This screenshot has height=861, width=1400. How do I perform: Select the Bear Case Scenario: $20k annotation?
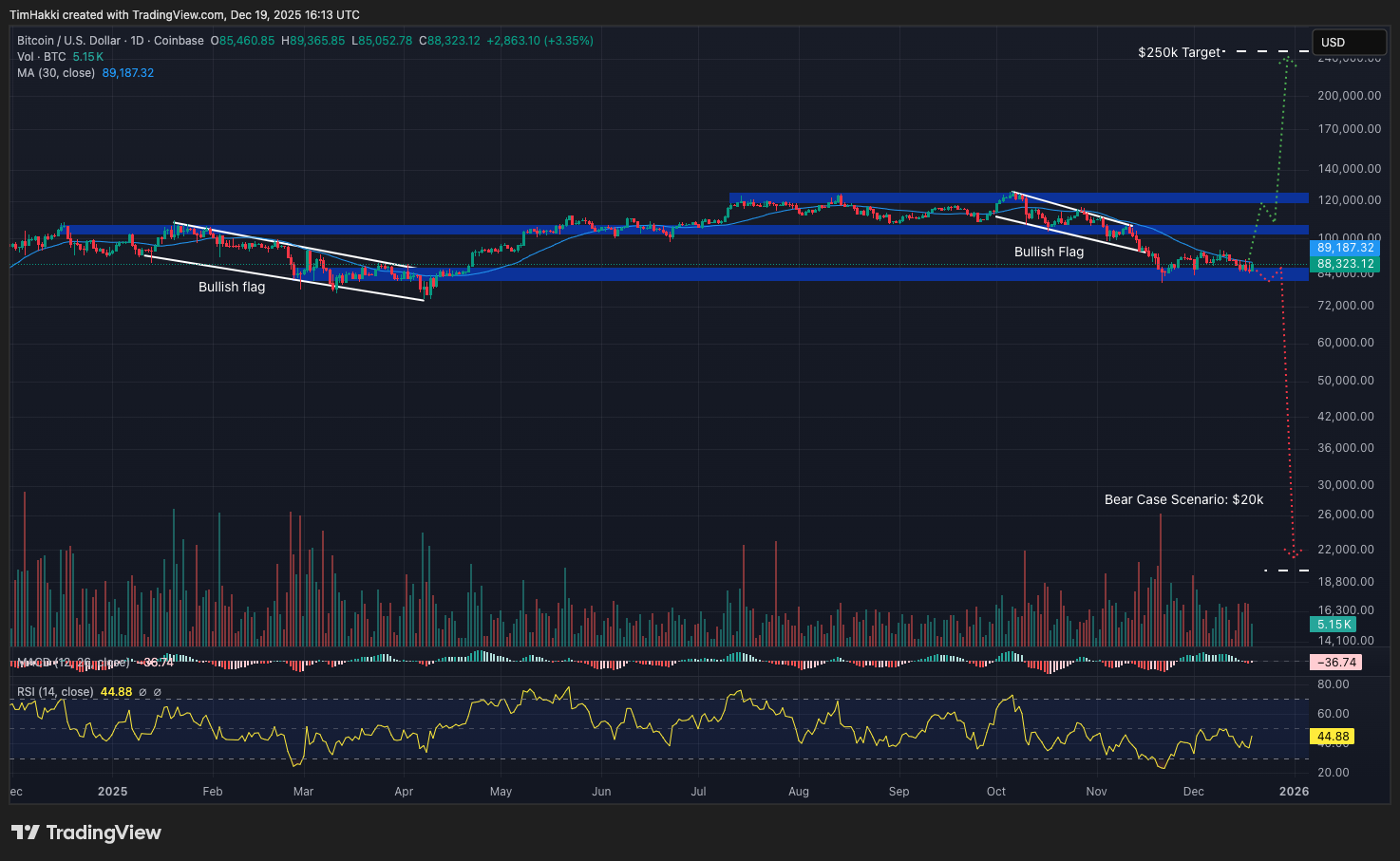(x=1183, y=499)
